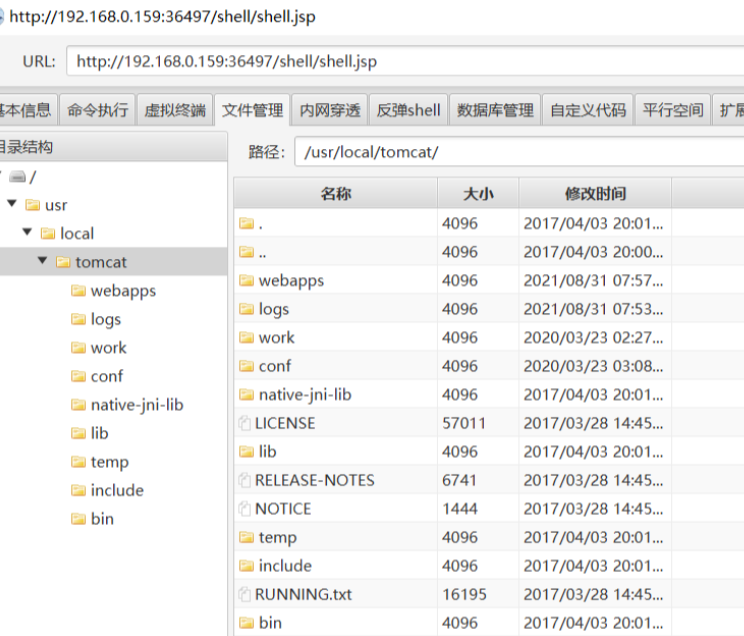Focus the 路径 path text field
Image resolution: width=744 pixels, height=636 pixels.
click(515, 152)
